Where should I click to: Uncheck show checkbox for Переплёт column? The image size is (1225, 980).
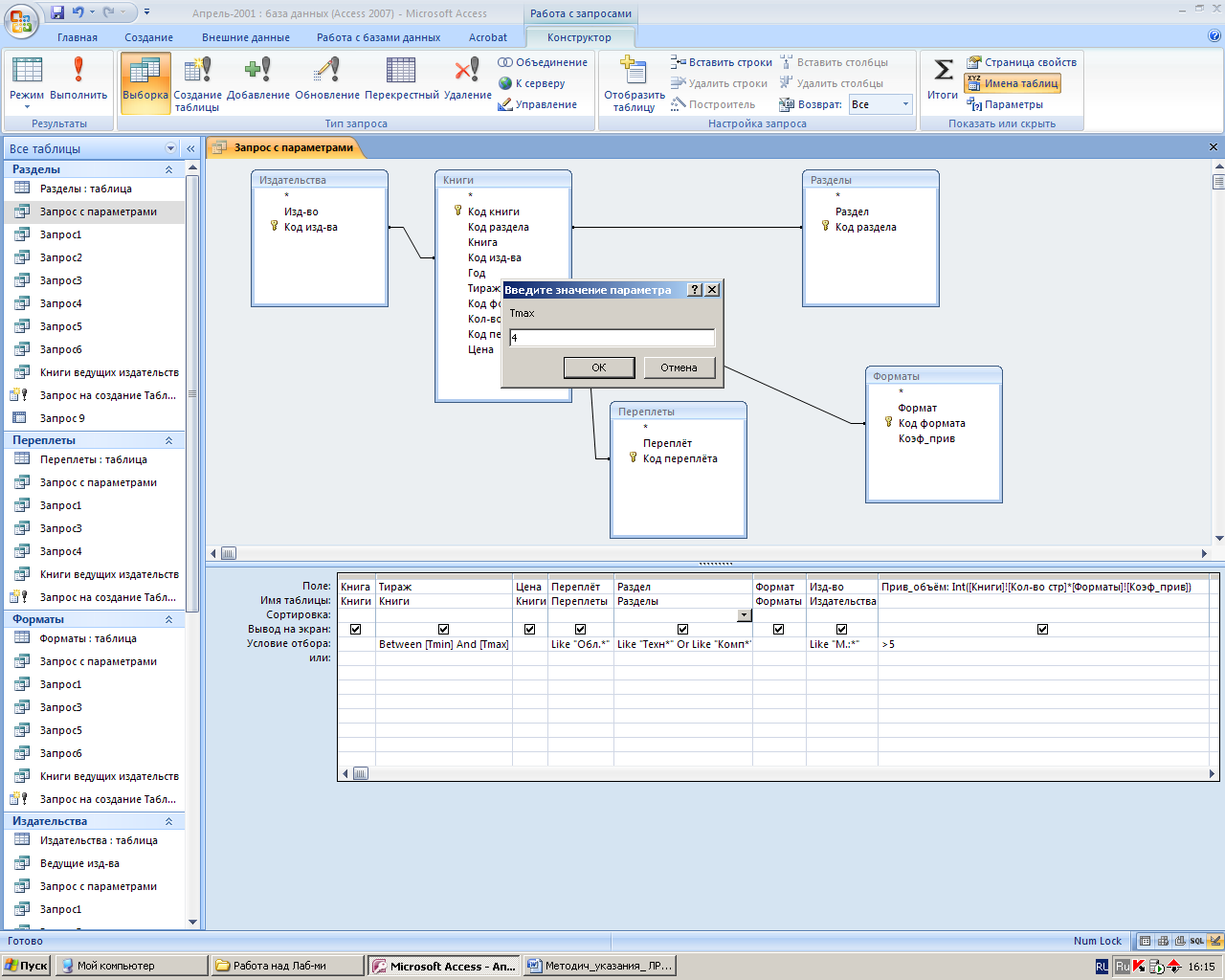pyautogui.click(x=581, y=629)
